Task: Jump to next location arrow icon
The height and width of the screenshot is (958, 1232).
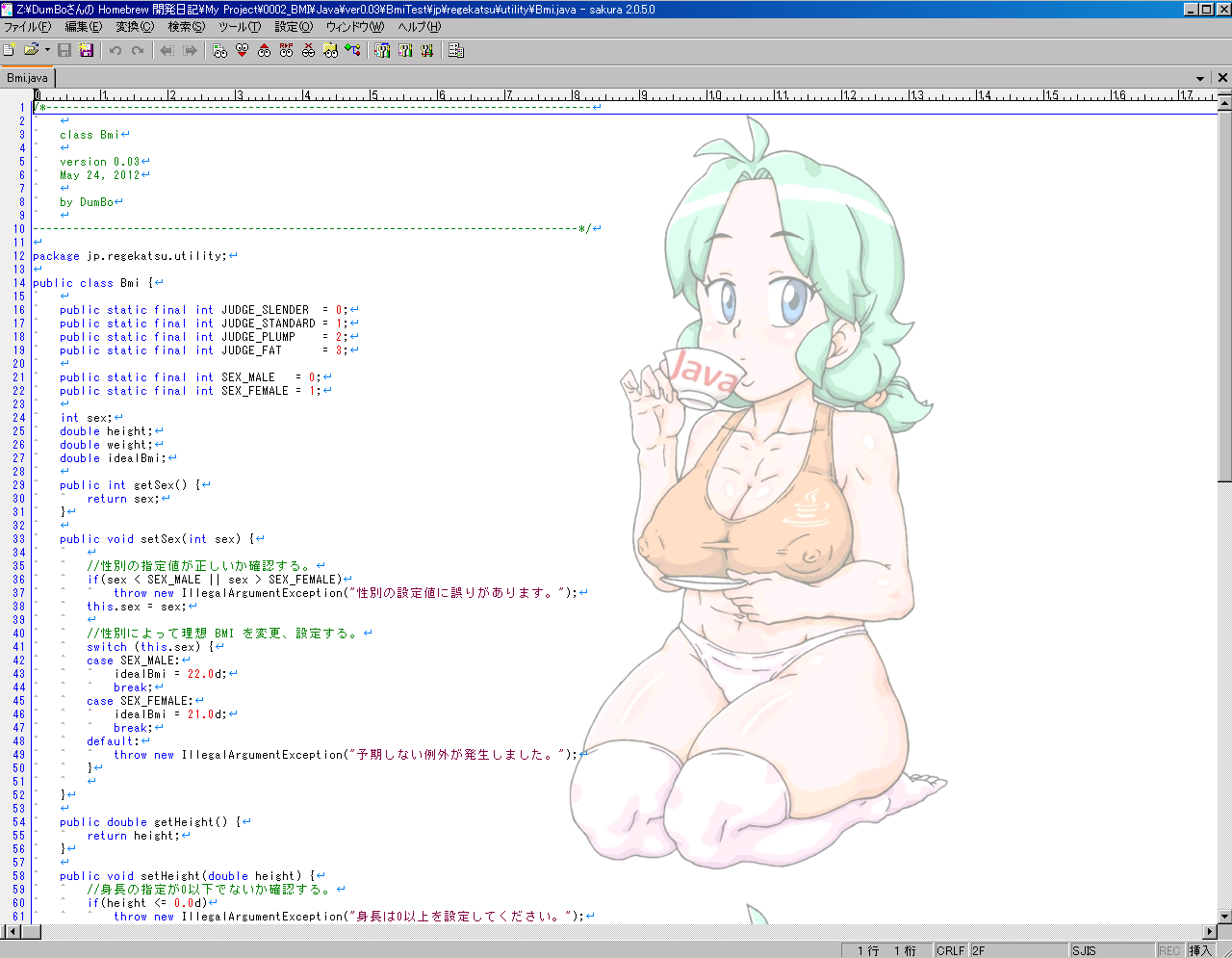Action: 190,50
